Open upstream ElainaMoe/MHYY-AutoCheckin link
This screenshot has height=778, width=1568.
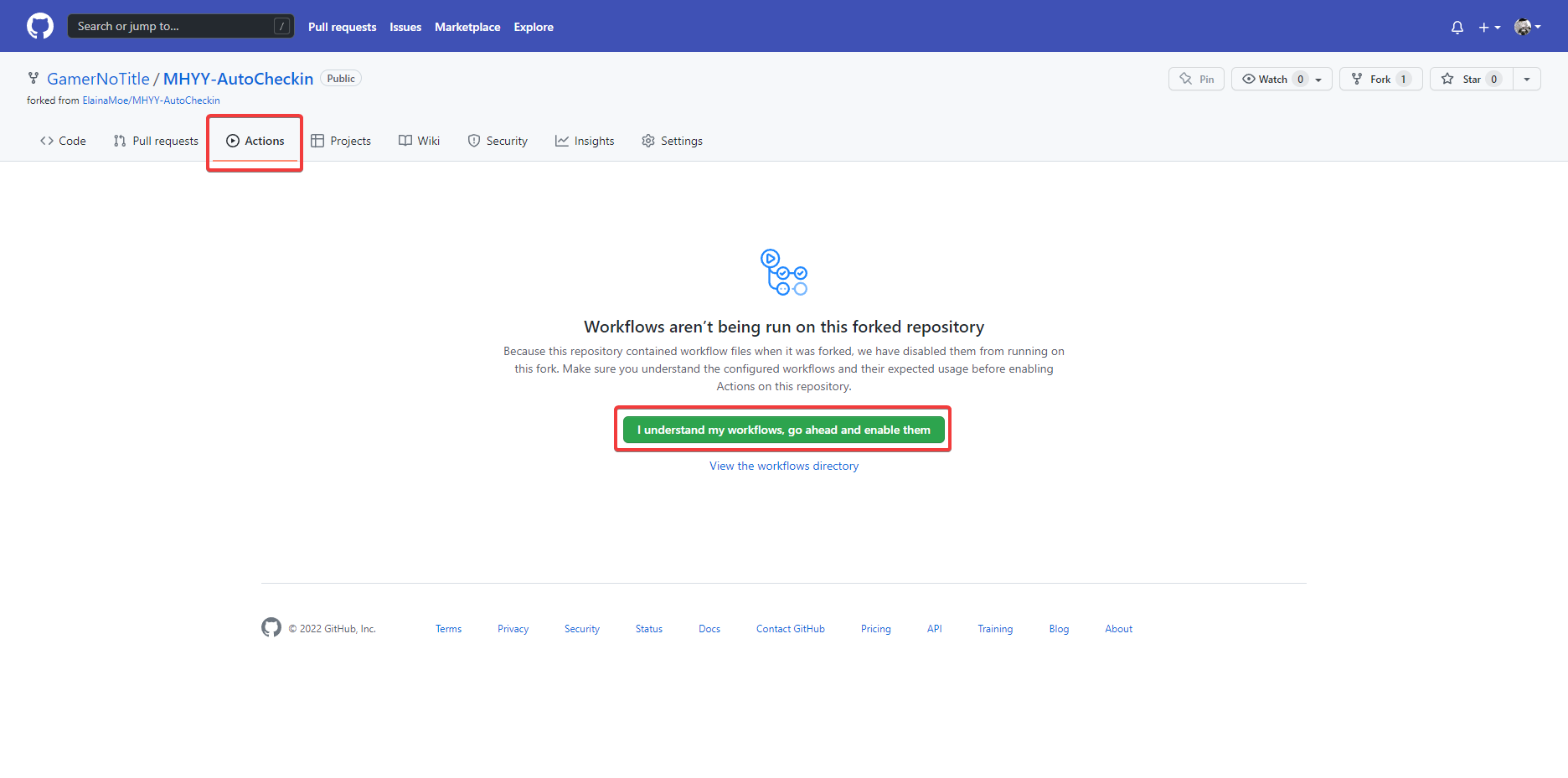[x=151, y=100]
